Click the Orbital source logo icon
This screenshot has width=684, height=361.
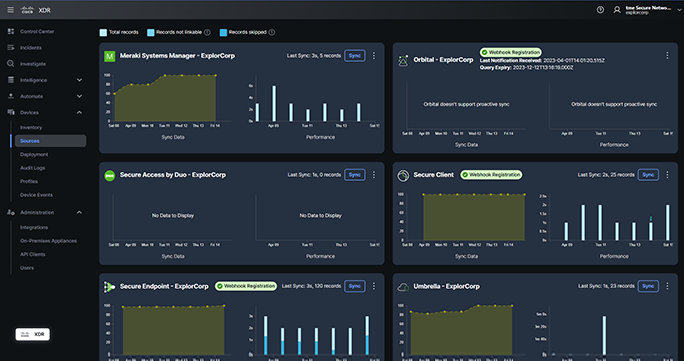click(403, 60)
